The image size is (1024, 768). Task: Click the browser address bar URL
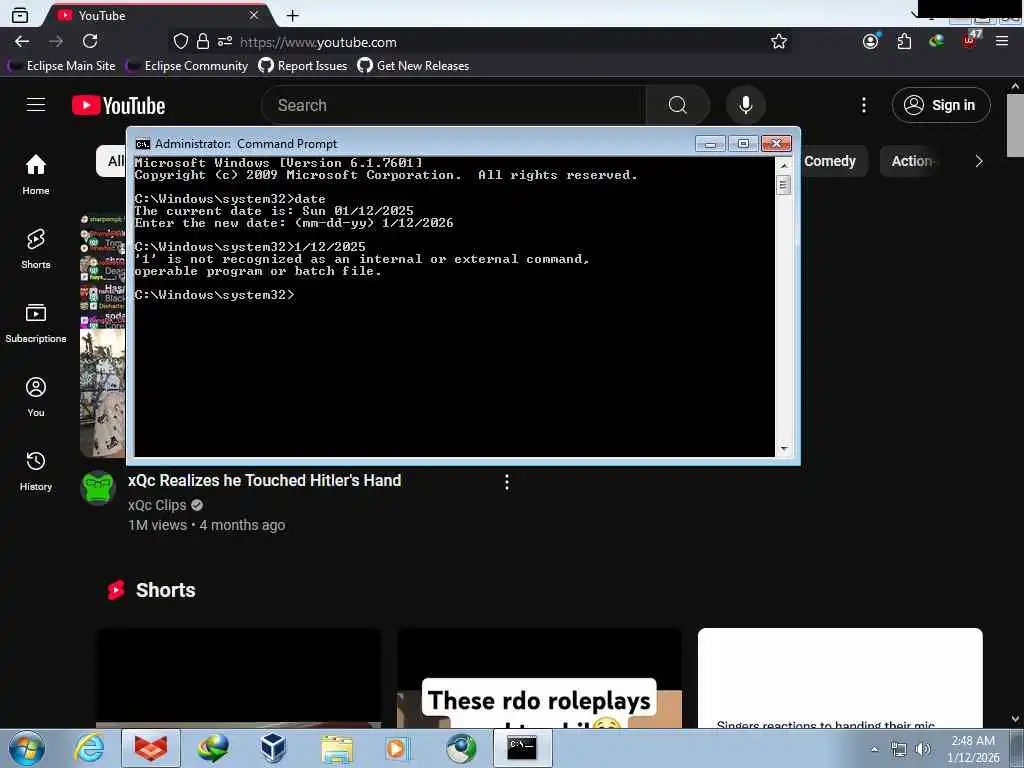[318, 42]
